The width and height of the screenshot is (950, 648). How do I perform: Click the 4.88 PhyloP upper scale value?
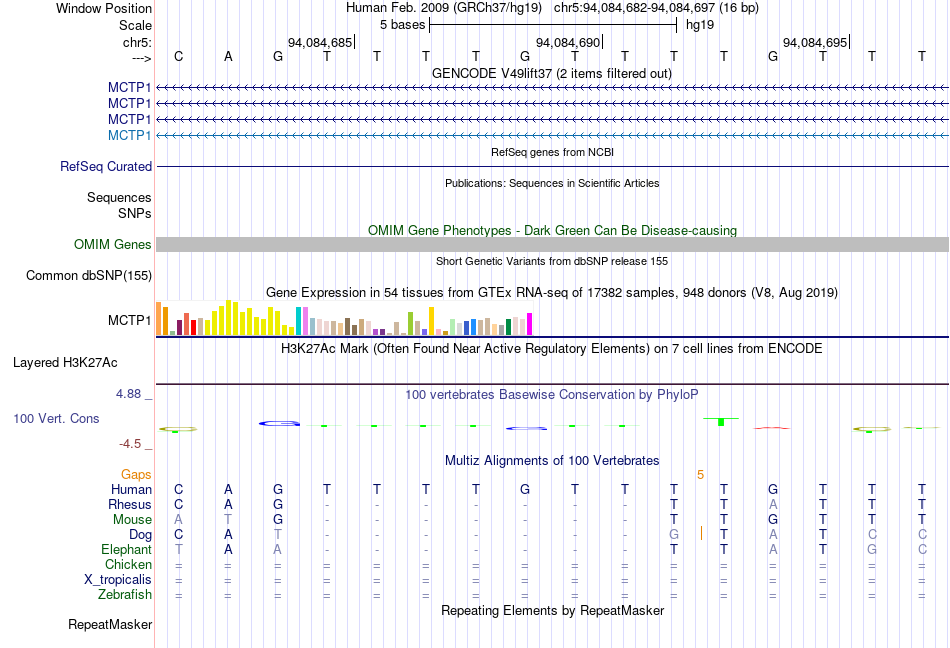(x=128, y=394)
